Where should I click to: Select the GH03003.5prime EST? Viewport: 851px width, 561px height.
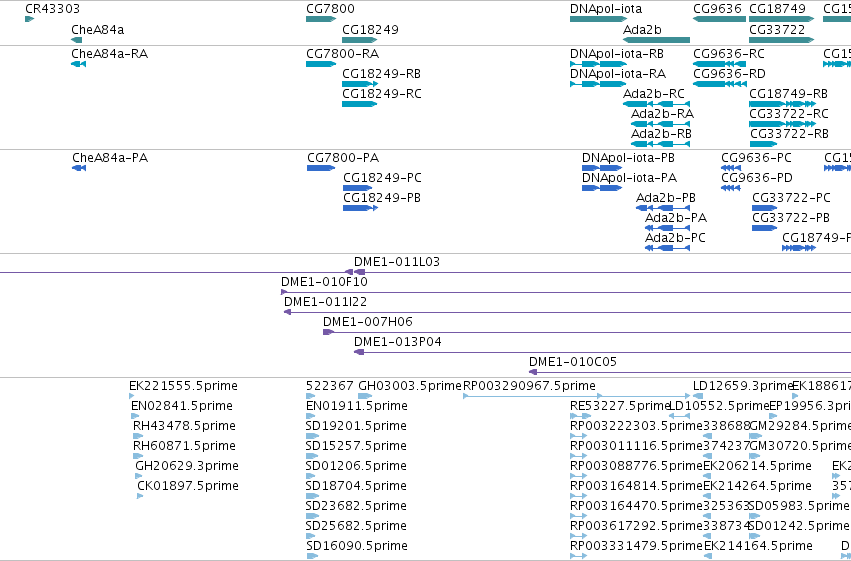click(x=365, y=396)
